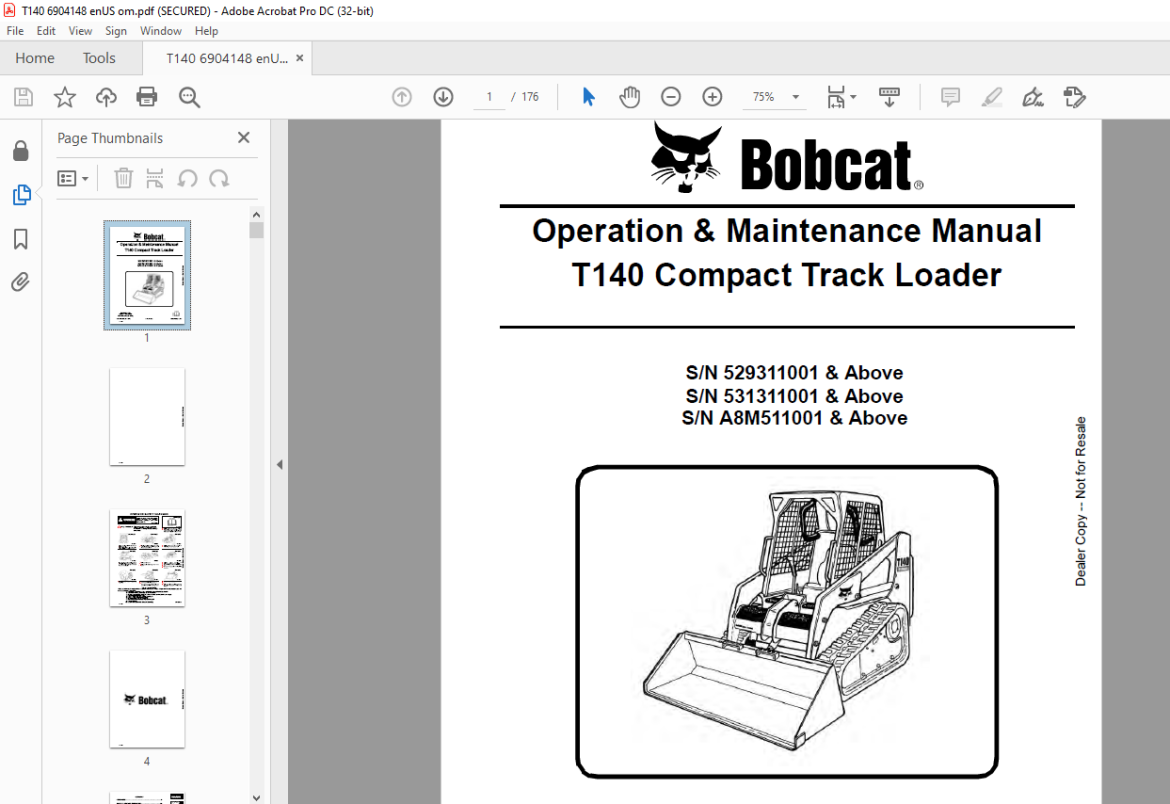Activate the Hand pan tool
The height and width of the screenshot is (804, 1170).
coord(630,97)
